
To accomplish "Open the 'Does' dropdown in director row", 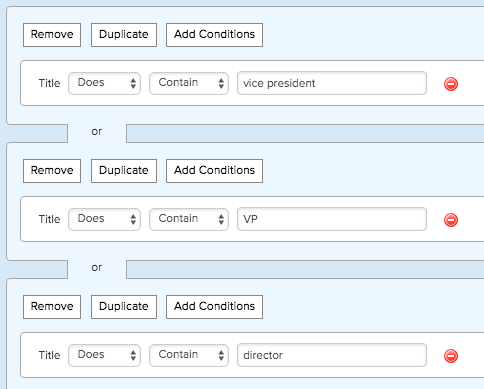I will point(104,355).
